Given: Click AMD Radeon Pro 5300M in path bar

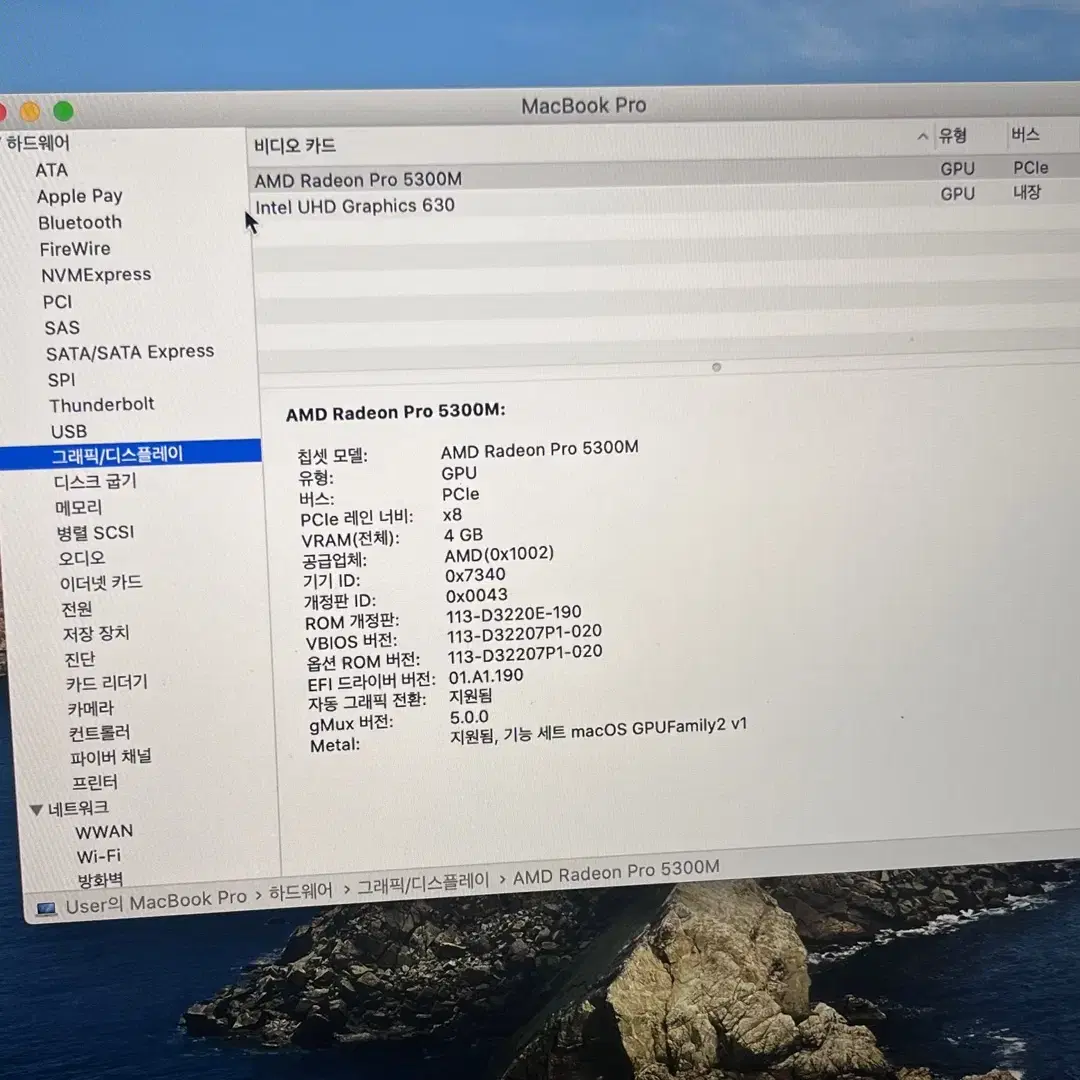Looking at the screenshot, I should (x=616, y=873).
